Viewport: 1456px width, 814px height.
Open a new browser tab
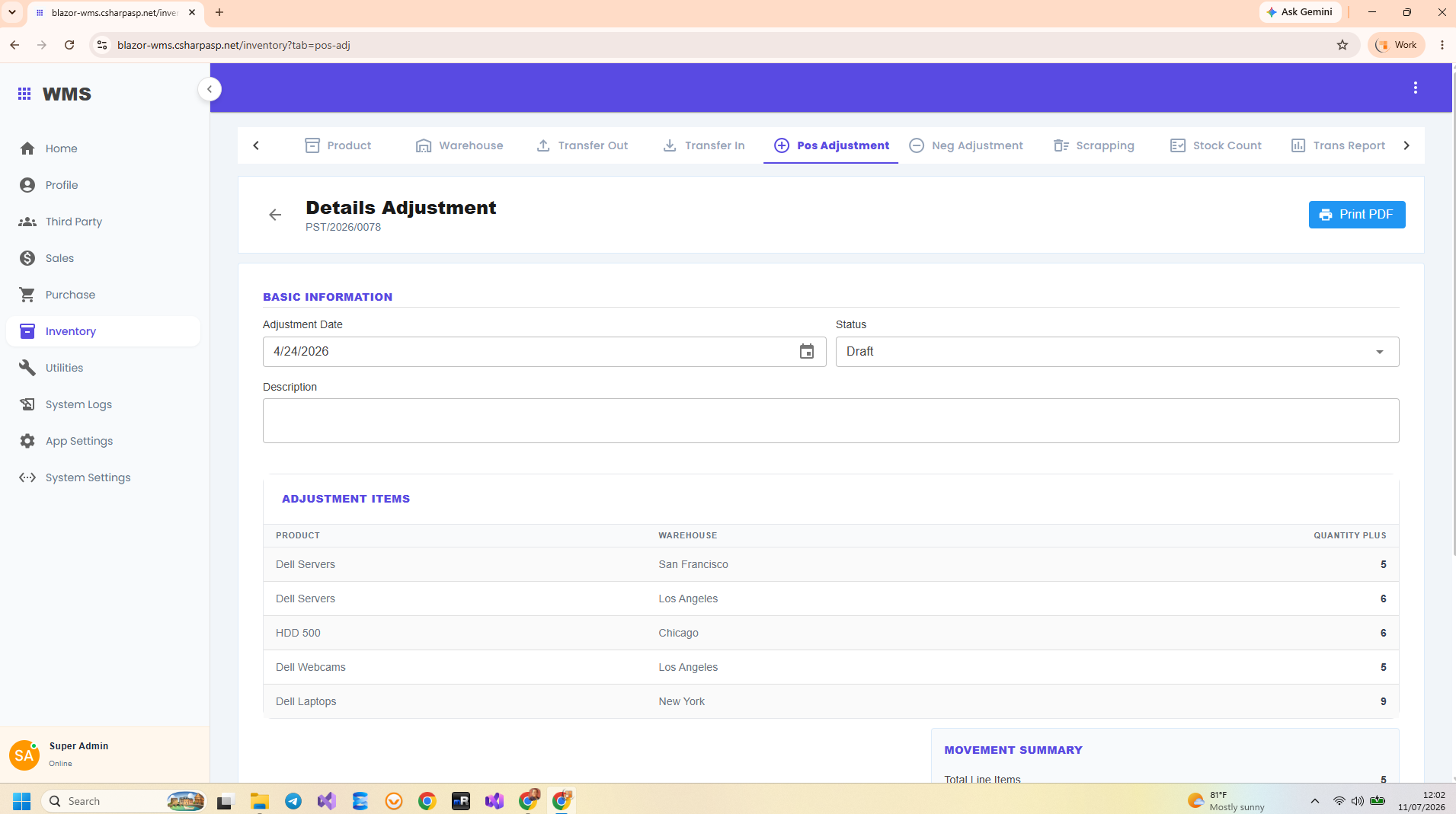[x=219, y=12]
